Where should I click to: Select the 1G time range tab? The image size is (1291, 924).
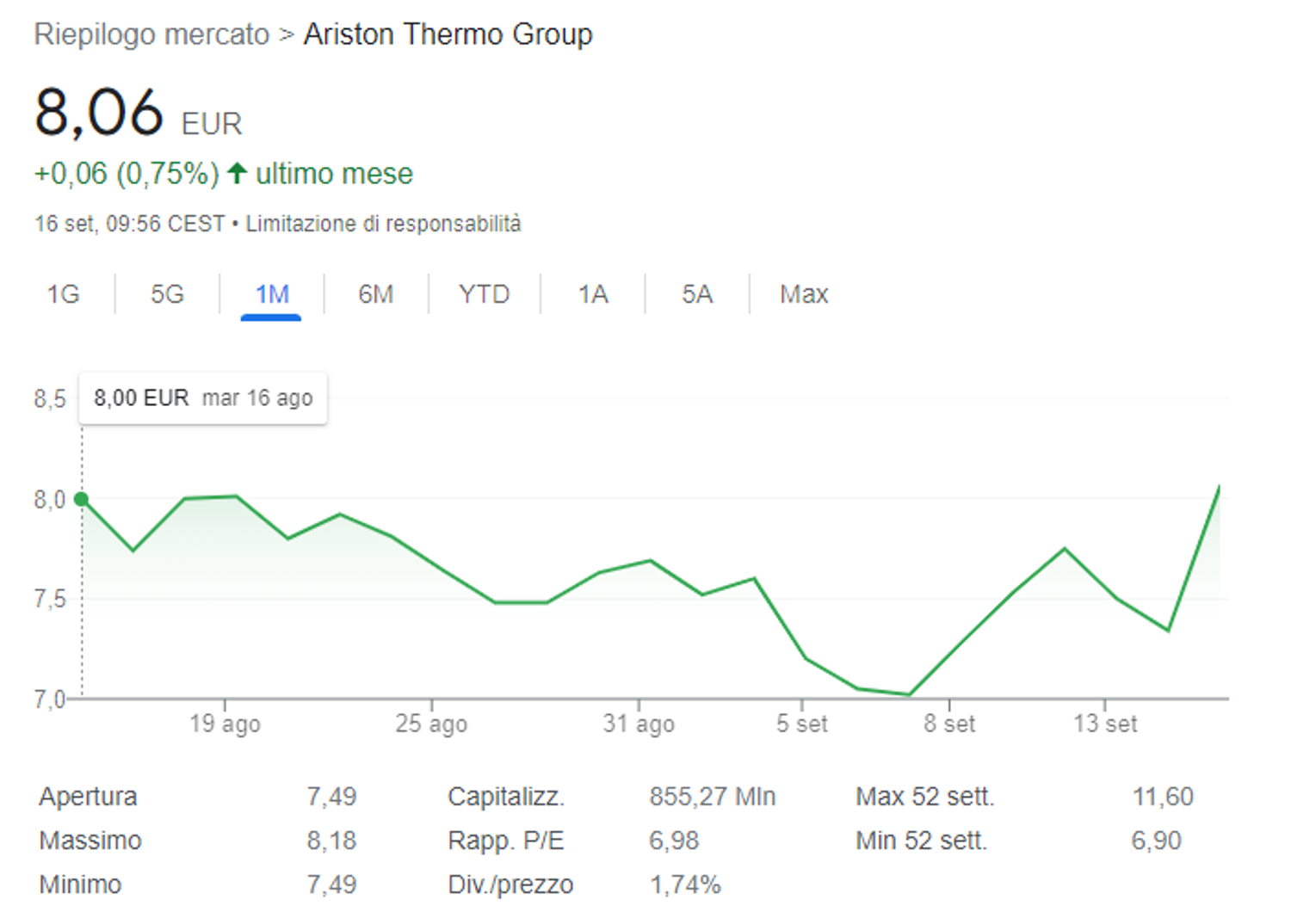pos(63,294)
